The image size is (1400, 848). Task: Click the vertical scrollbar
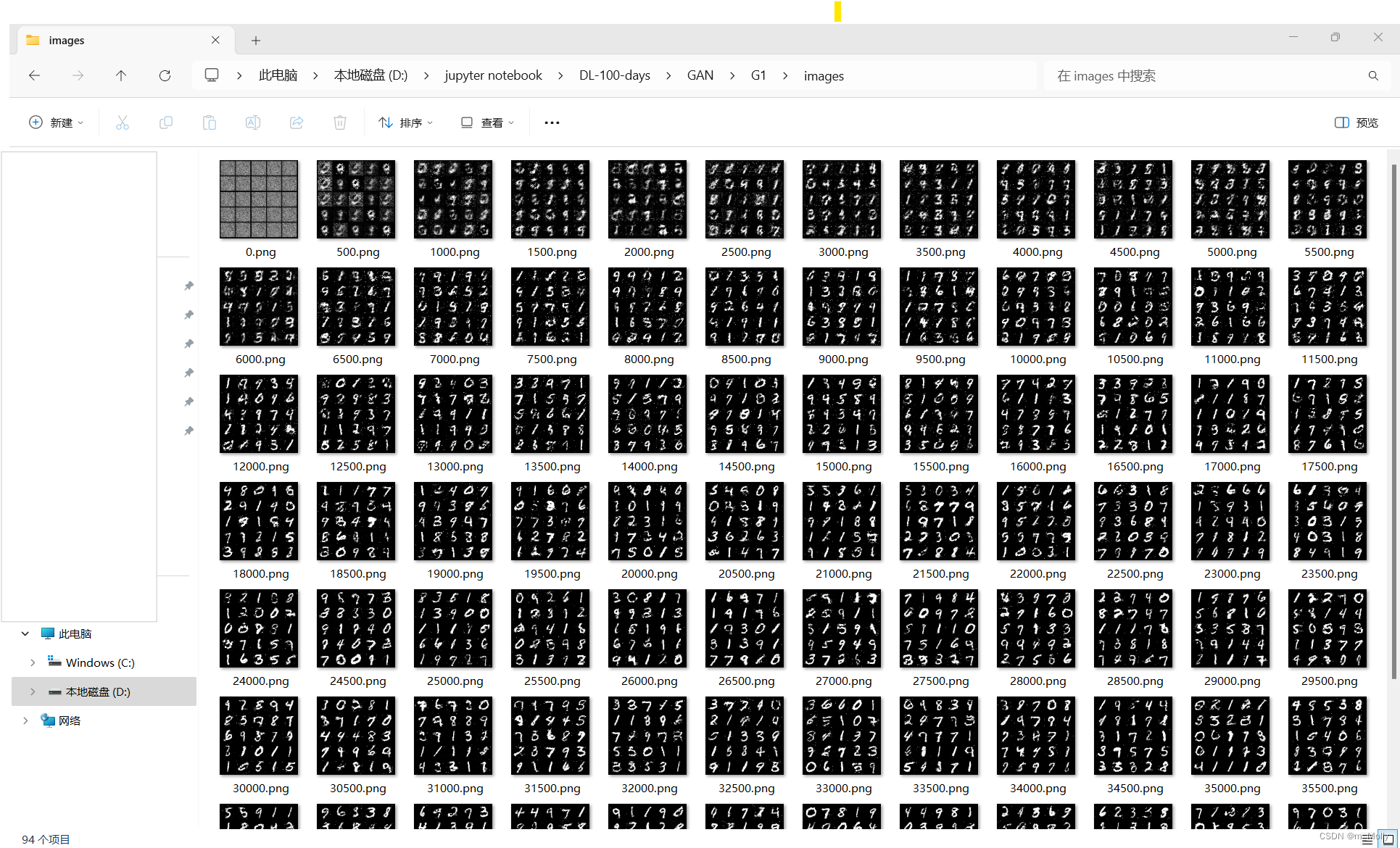point(1393,420)
